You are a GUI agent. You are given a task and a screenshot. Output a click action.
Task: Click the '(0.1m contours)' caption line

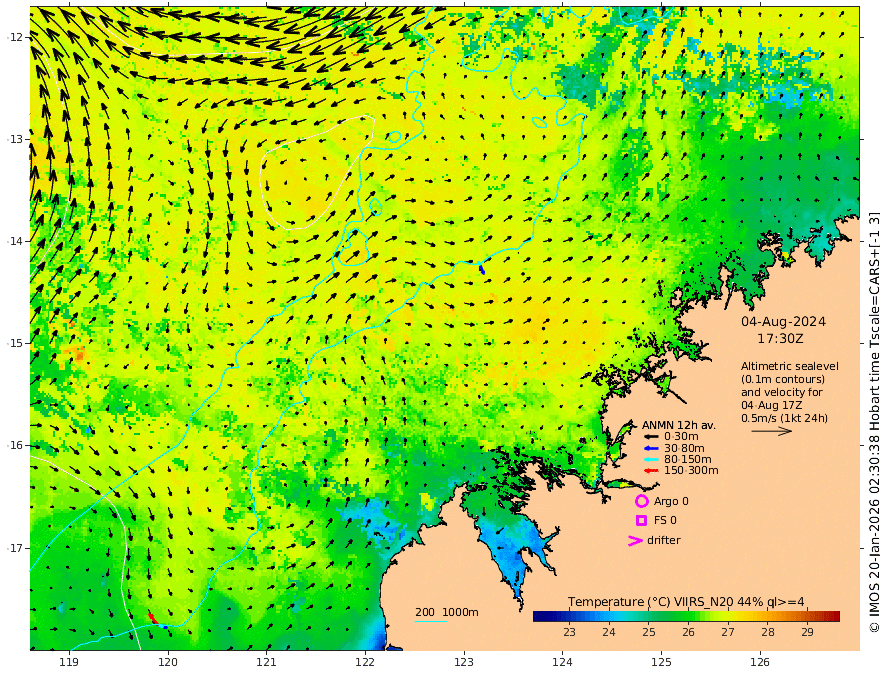click(783, 380)
